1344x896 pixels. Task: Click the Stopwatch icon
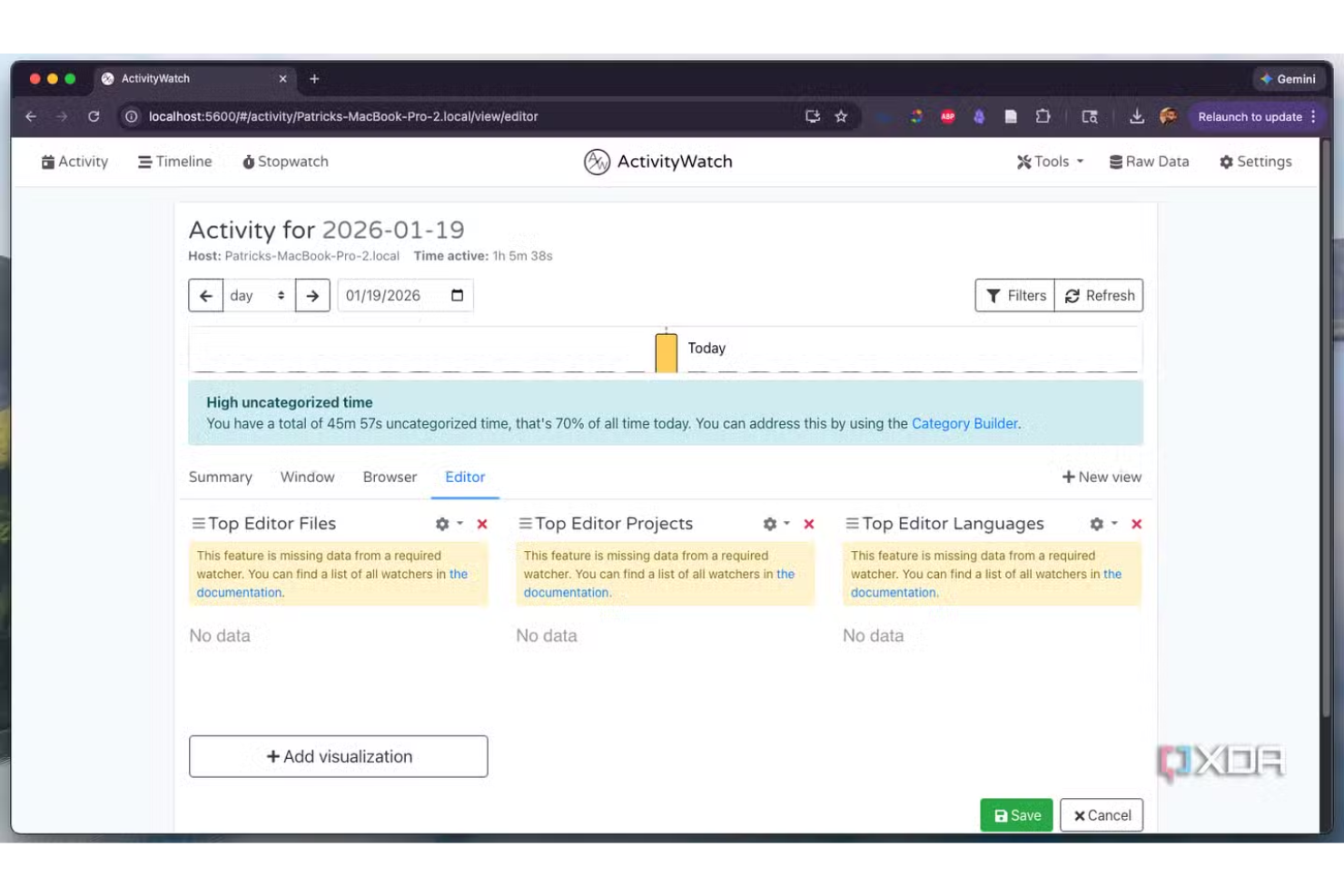[x=248, y=162]
